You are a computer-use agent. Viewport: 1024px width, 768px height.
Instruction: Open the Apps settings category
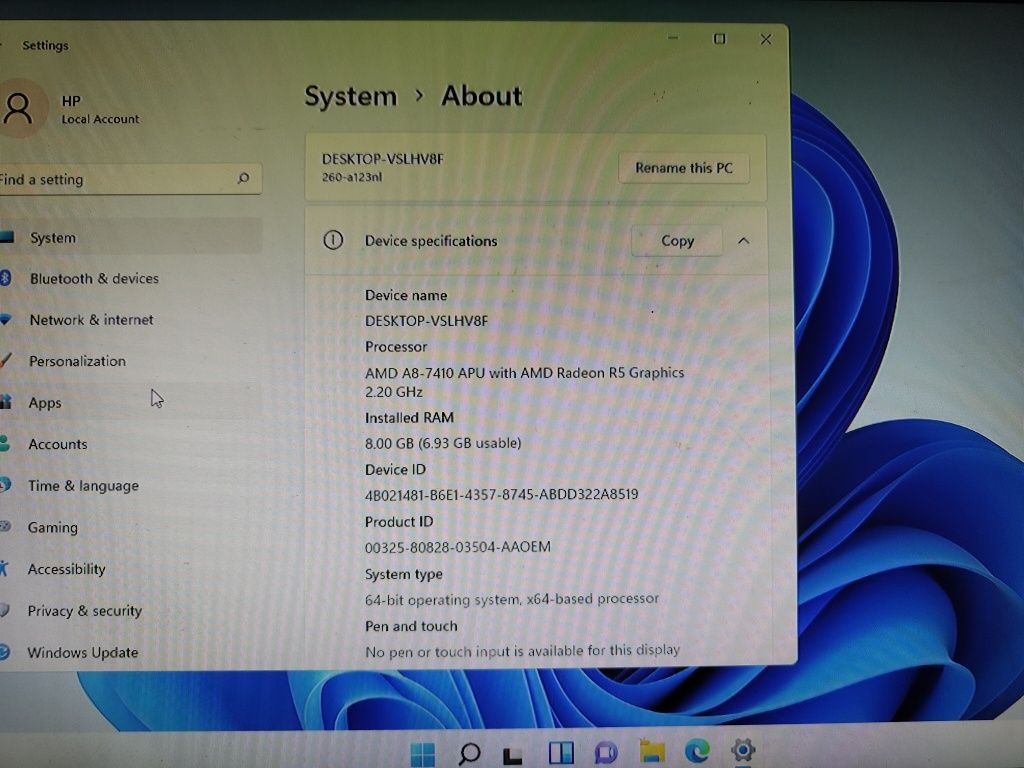tap(130, 402)
